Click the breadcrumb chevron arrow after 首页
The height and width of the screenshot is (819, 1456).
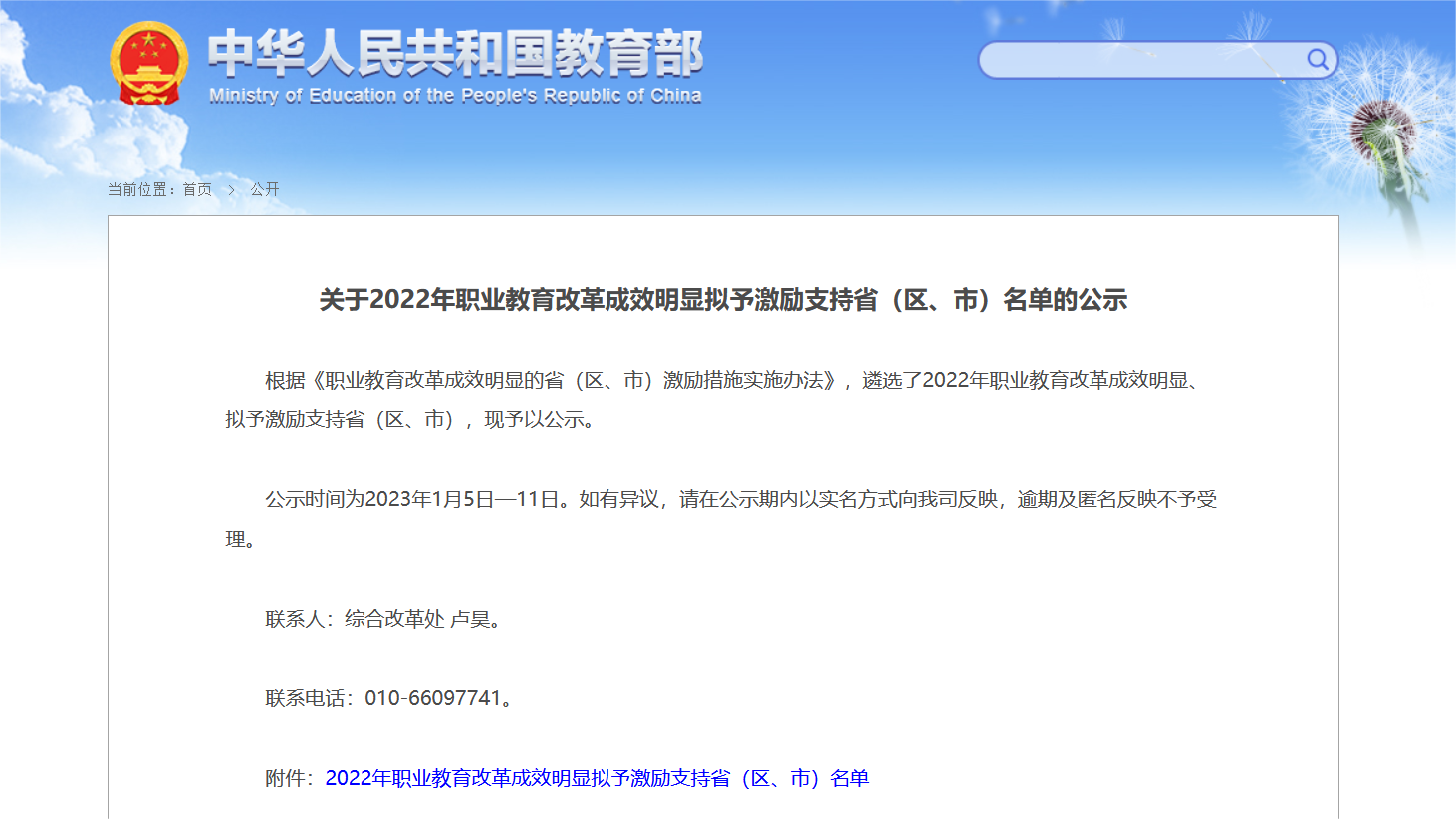click(x=231, y=189)
